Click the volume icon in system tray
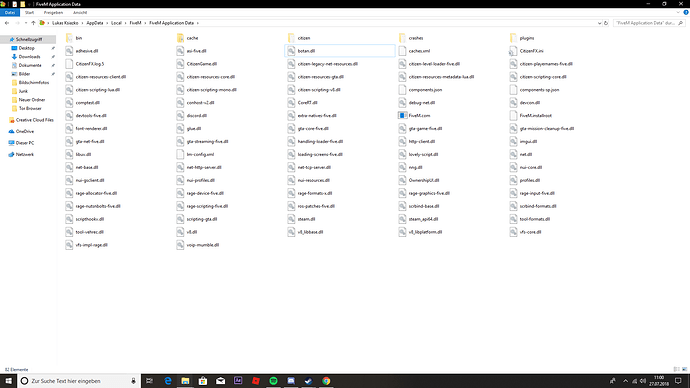Viewport: 690px width, 388px height. [x=643, y=381]
